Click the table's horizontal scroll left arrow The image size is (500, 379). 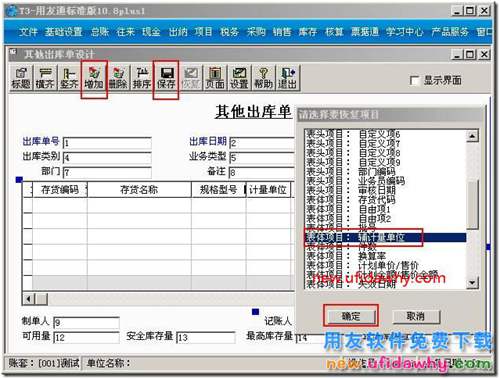tap(29, 299)
